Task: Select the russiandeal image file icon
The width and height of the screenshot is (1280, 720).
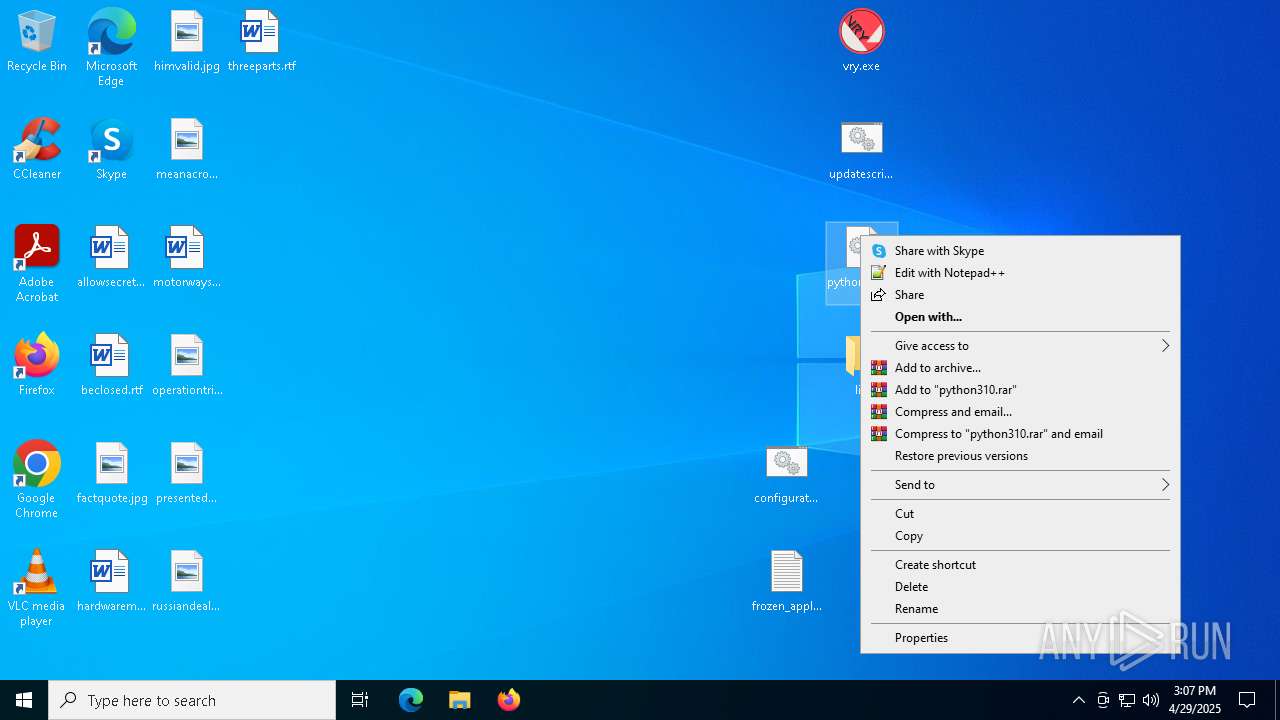Action: click(187, 582)
